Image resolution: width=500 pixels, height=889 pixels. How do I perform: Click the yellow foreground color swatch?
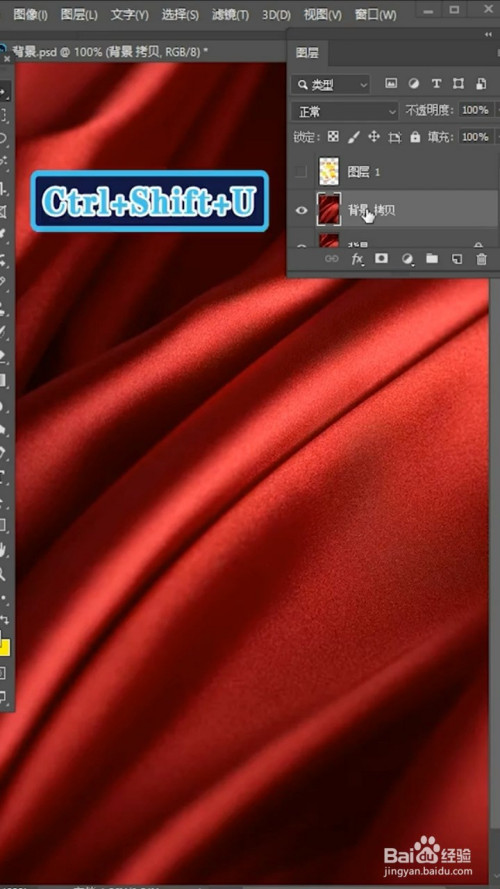(5, 646)
